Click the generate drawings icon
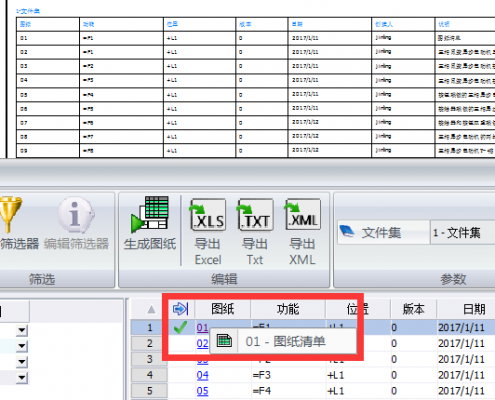 coord(150,214)
